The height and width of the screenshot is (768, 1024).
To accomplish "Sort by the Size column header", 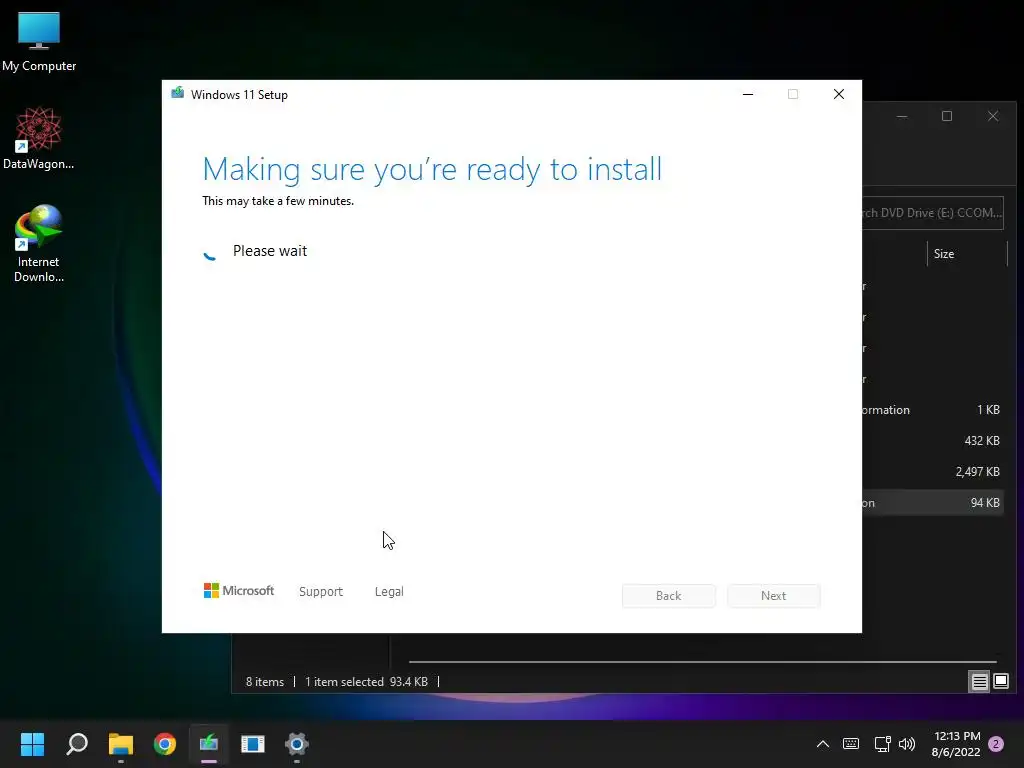I will point(967,254).
